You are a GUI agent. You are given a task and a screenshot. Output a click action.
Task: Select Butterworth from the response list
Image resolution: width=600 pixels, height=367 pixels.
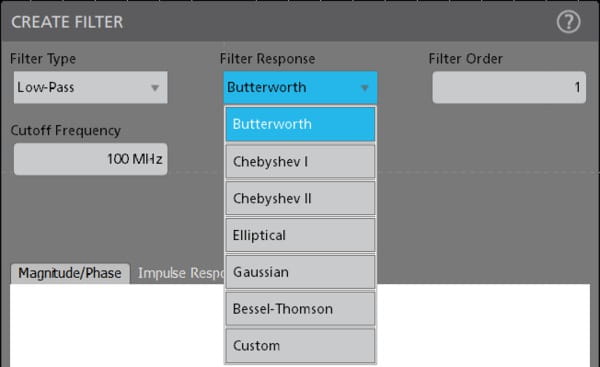tap(300, 124)
